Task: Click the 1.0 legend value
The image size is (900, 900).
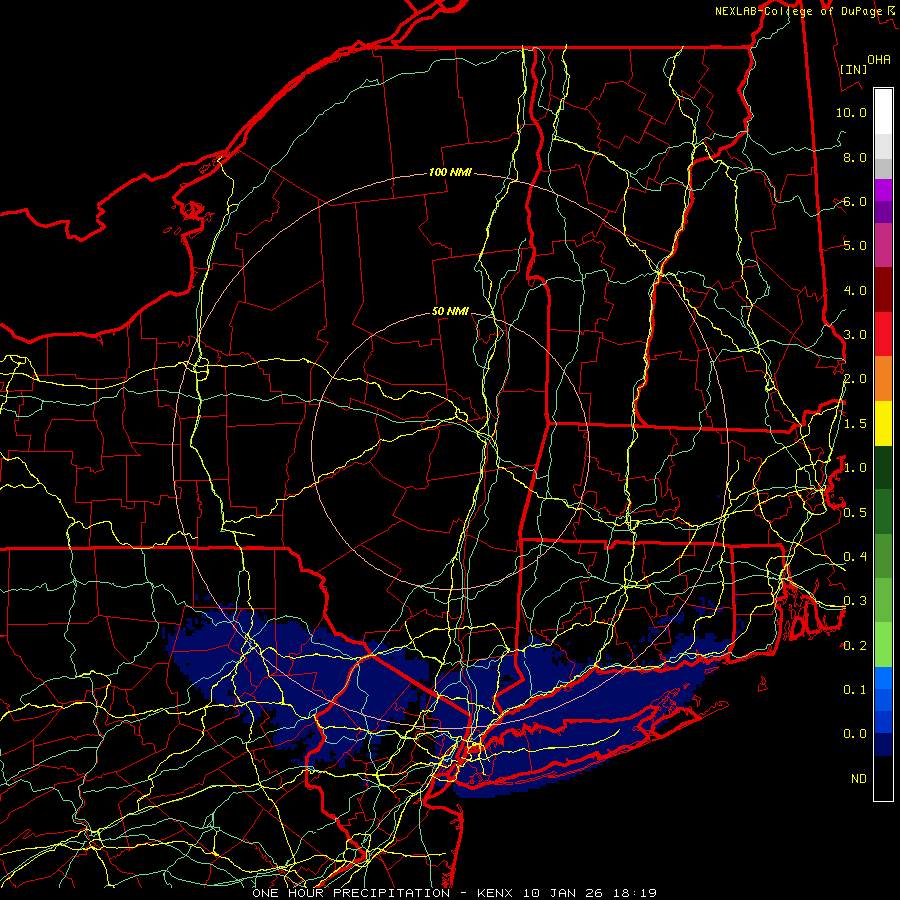Action: [854, 468]
